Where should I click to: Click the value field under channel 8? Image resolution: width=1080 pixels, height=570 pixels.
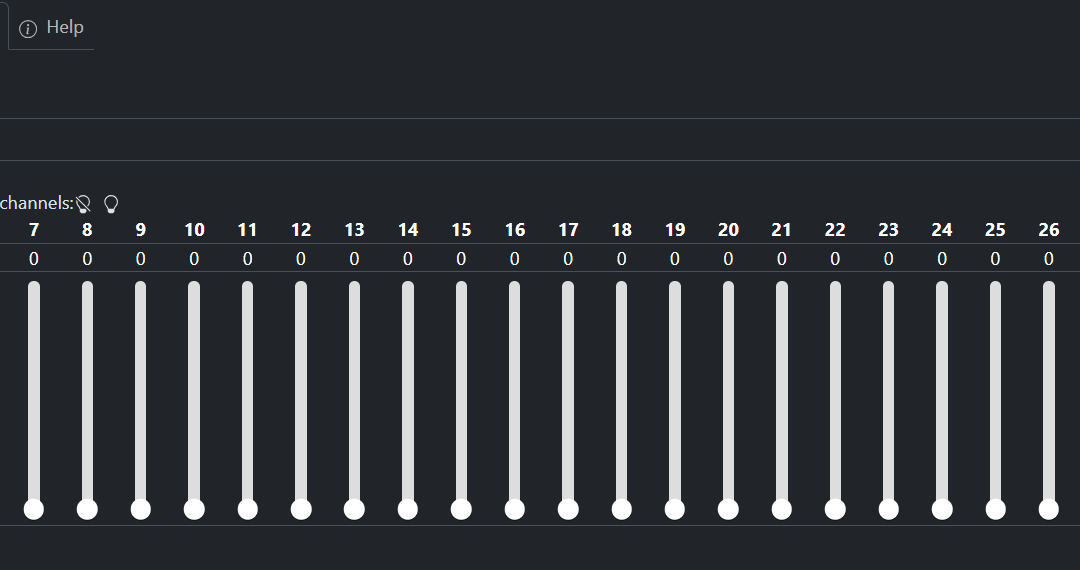tap(87, 259)
